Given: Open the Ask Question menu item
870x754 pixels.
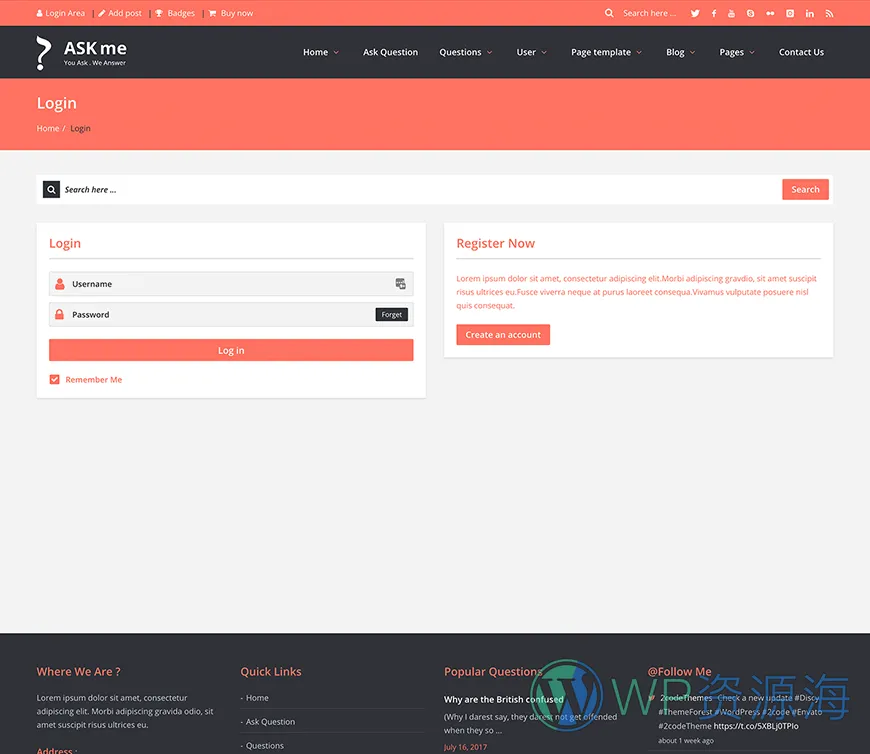Looking at the screenshot, I should point(390,52).
